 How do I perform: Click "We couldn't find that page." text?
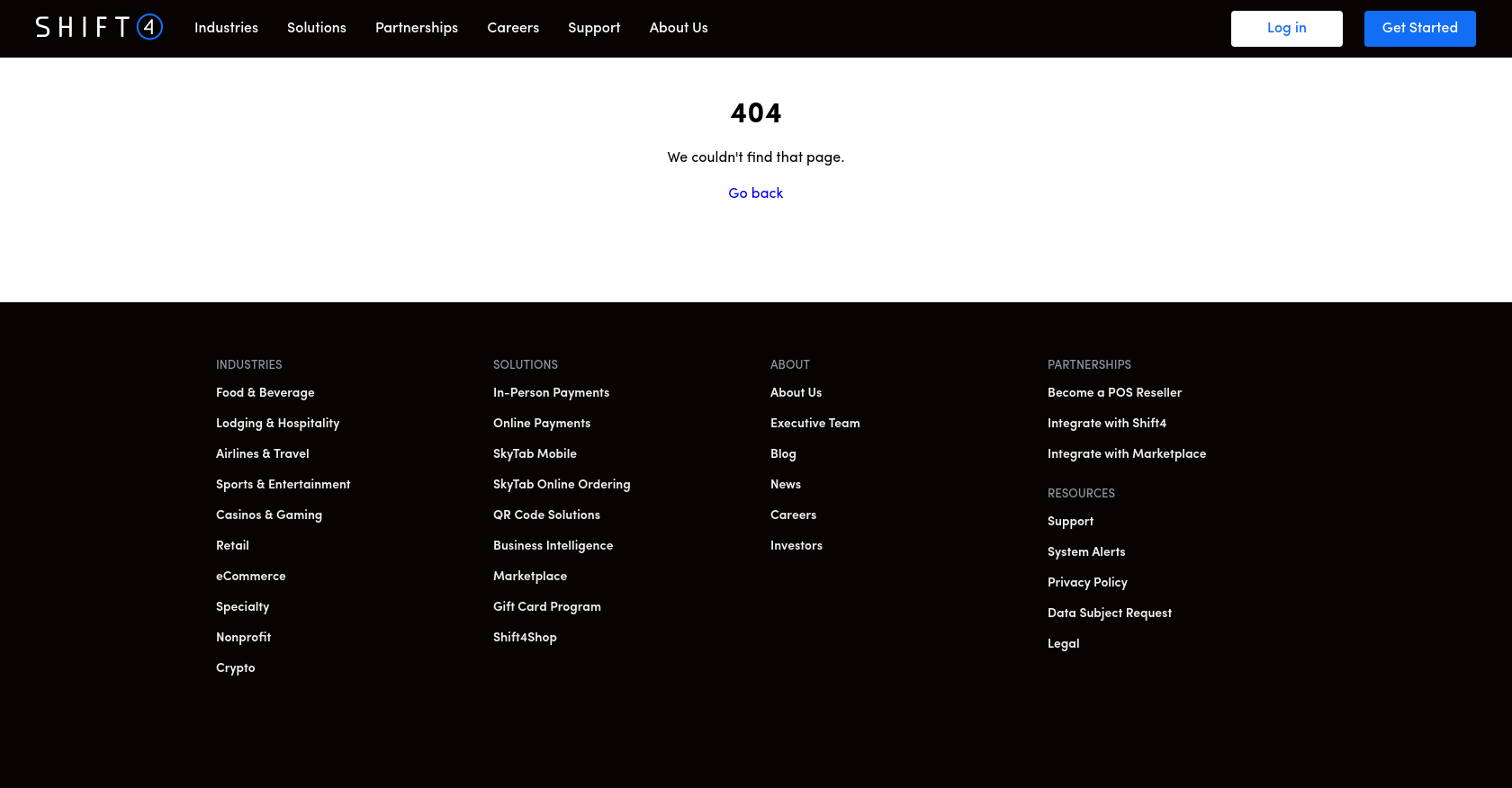click(x=756, y=157)
